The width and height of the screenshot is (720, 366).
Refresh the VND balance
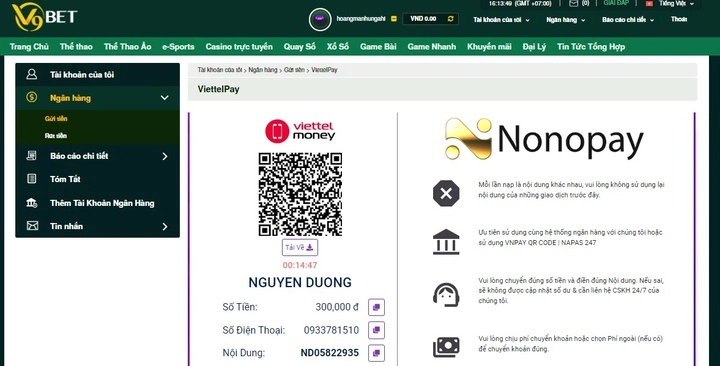tap(450, 19)
